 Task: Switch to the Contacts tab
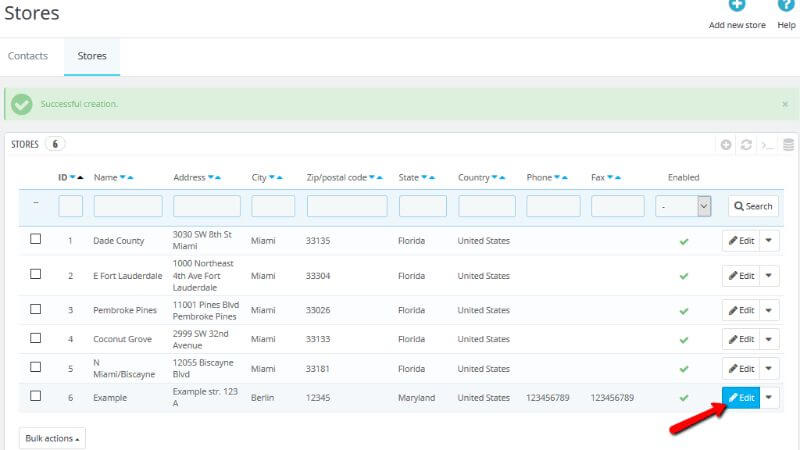(x=28, y=56)
